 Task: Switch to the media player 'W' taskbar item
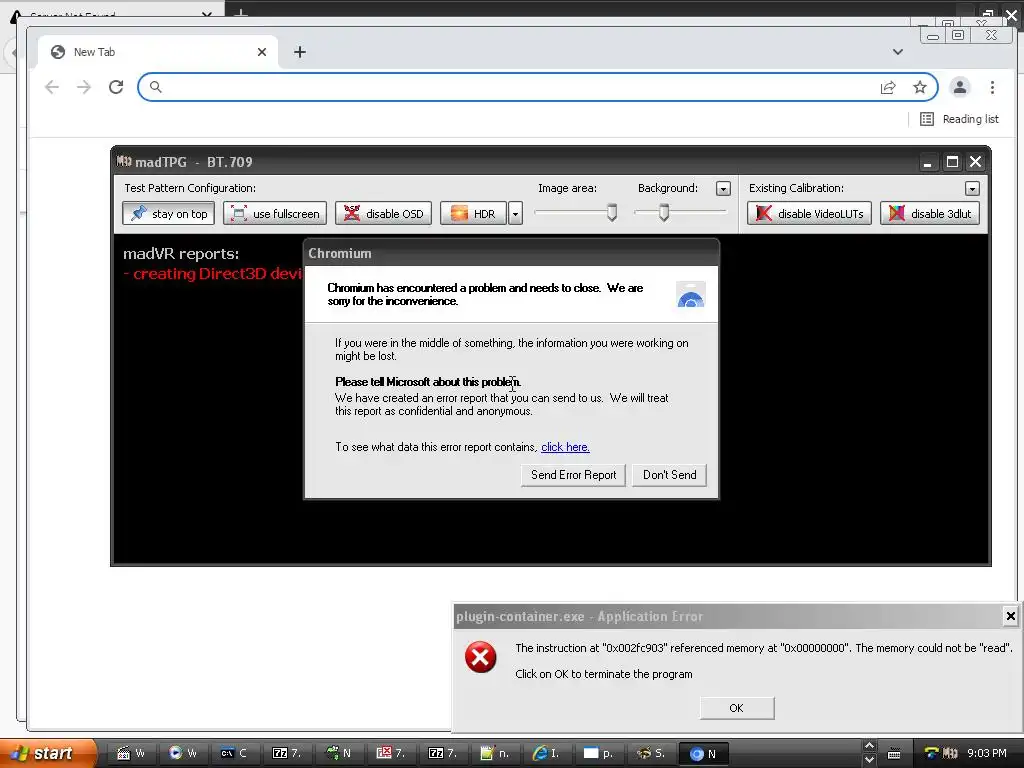pos(183,753)
